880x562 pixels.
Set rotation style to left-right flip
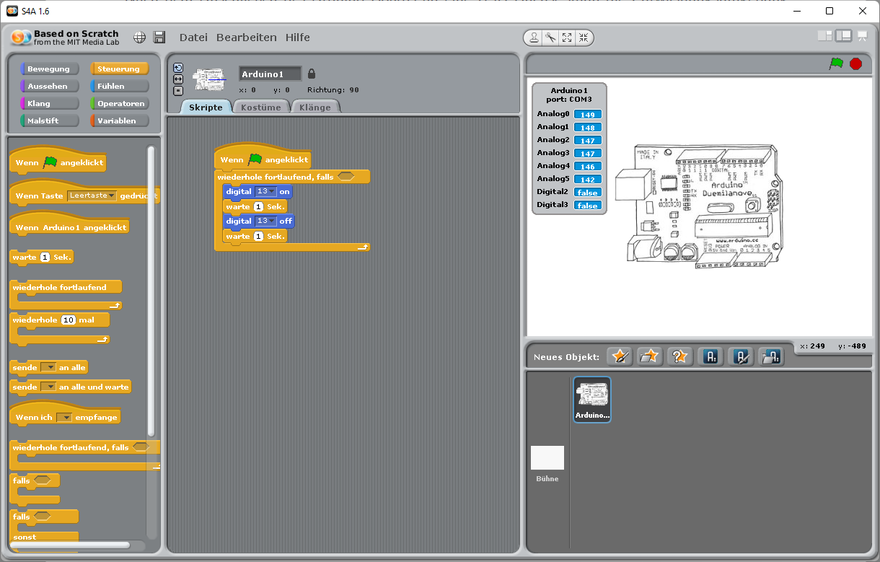(x=178, y=79)
